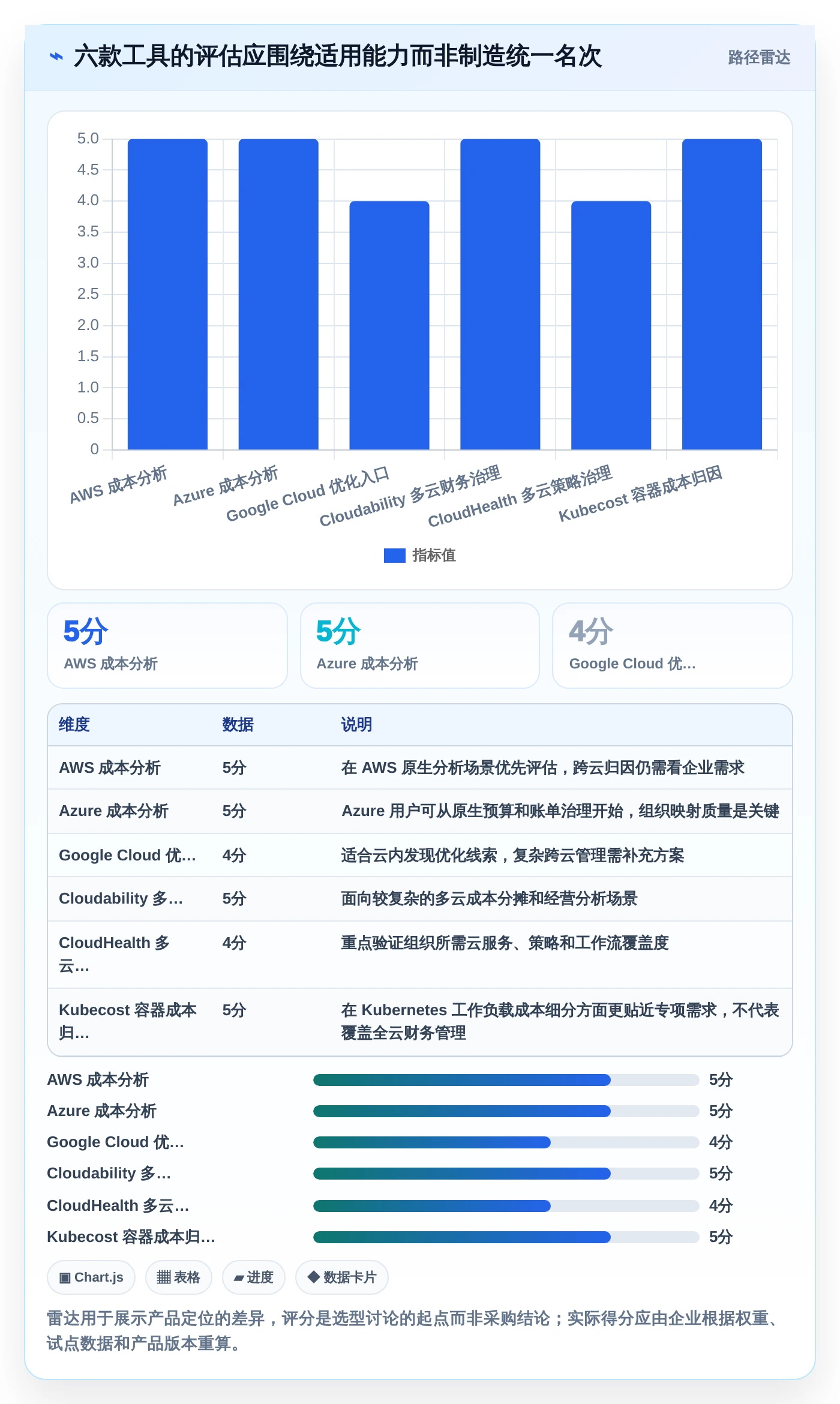Select the Cloudability 多云财务治理 chart bar
This screenshot has height=1404, width=840.
click(500, 294)
